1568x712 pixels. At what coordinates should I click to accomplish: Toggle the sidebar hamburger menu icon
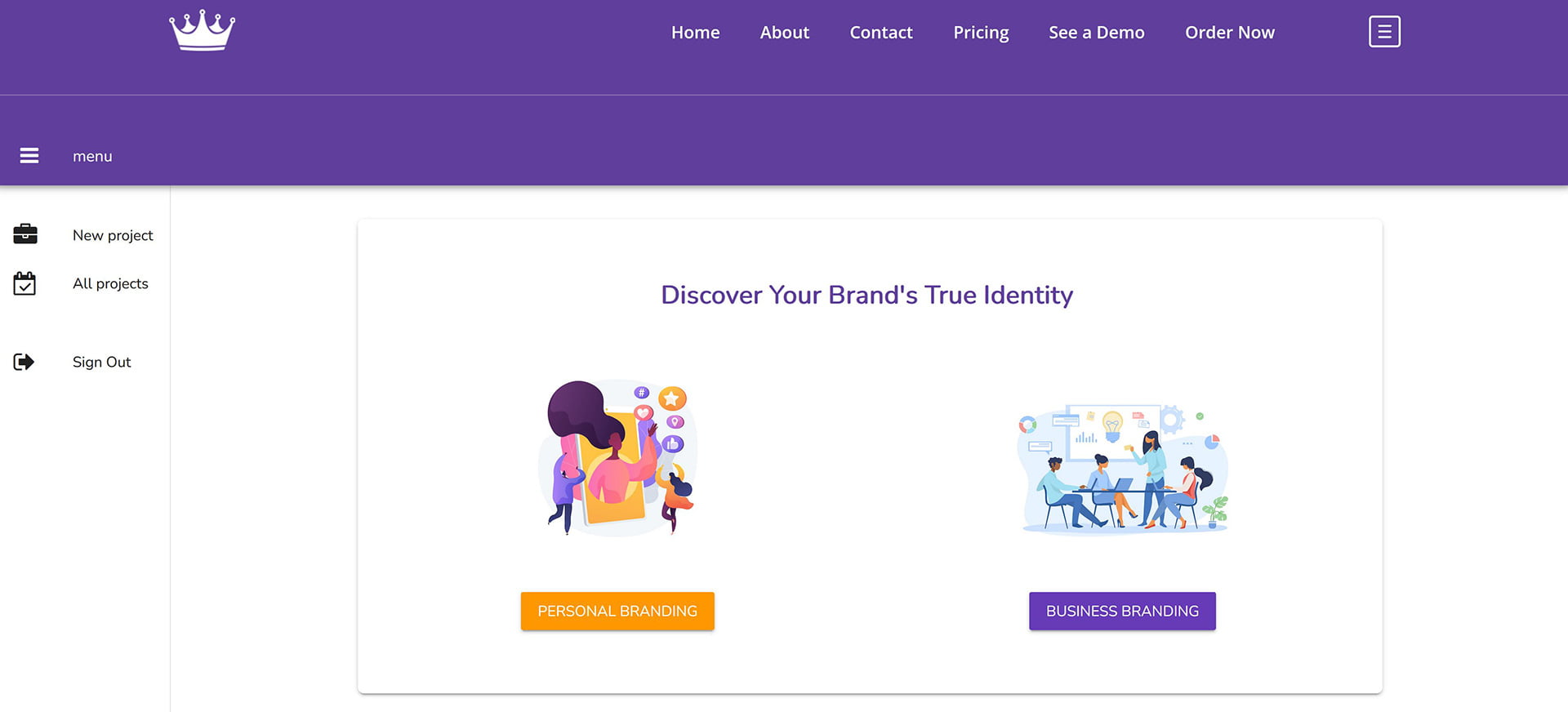[x=29, y=155]
